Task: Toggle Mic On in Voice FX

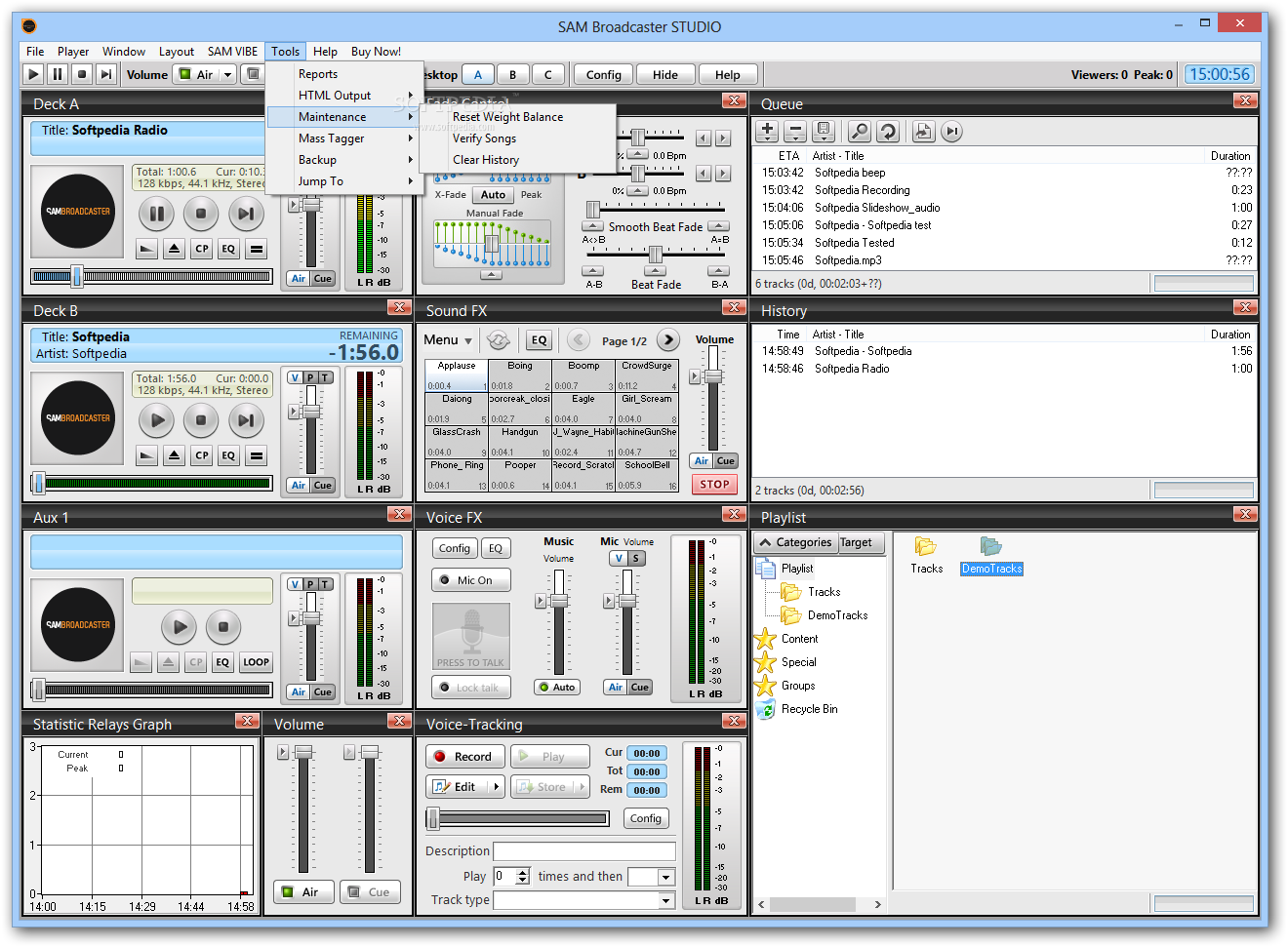Action: (471, 580)
